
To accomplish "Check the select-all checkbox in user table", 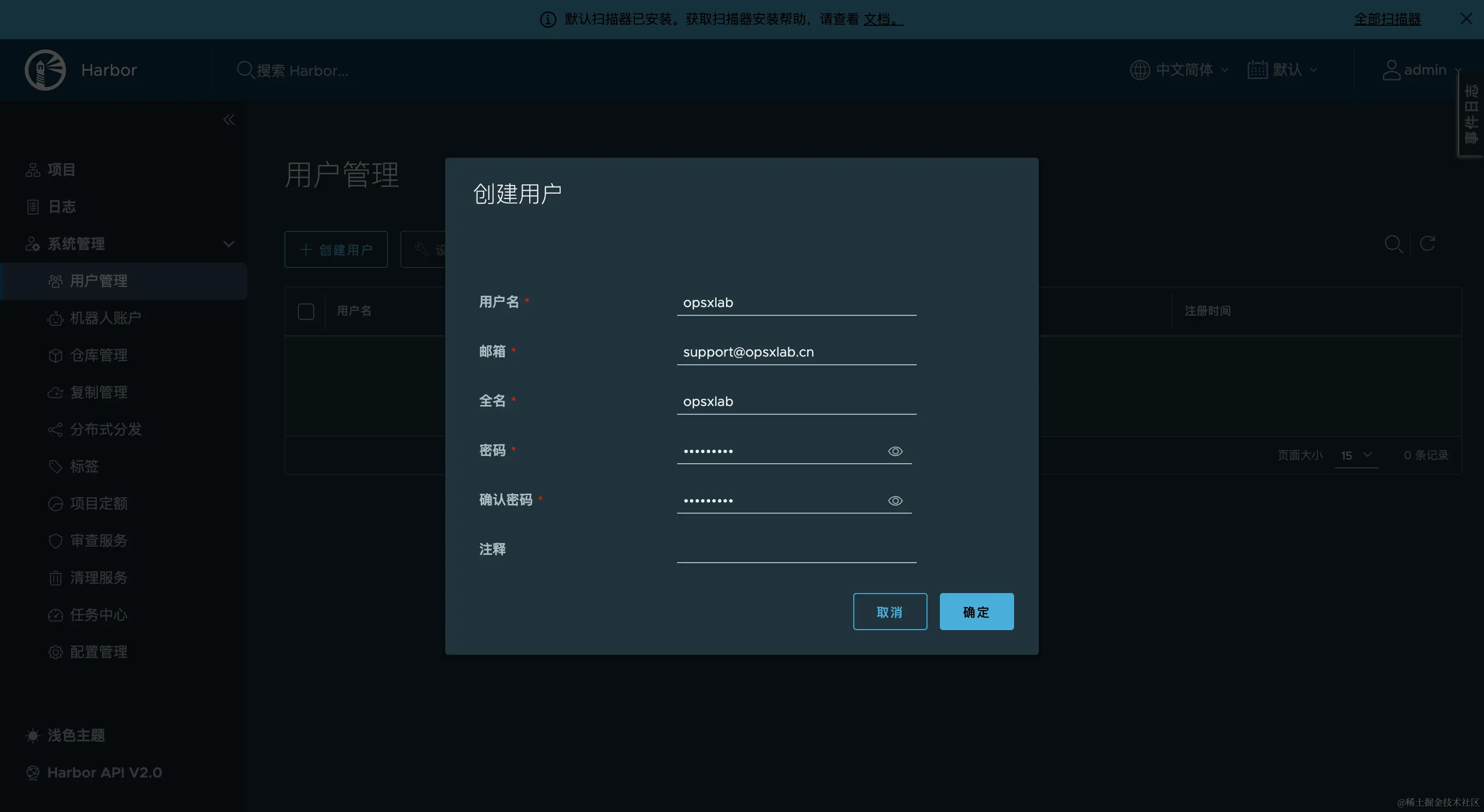I will pyautogui.click(x=306, y=311).
